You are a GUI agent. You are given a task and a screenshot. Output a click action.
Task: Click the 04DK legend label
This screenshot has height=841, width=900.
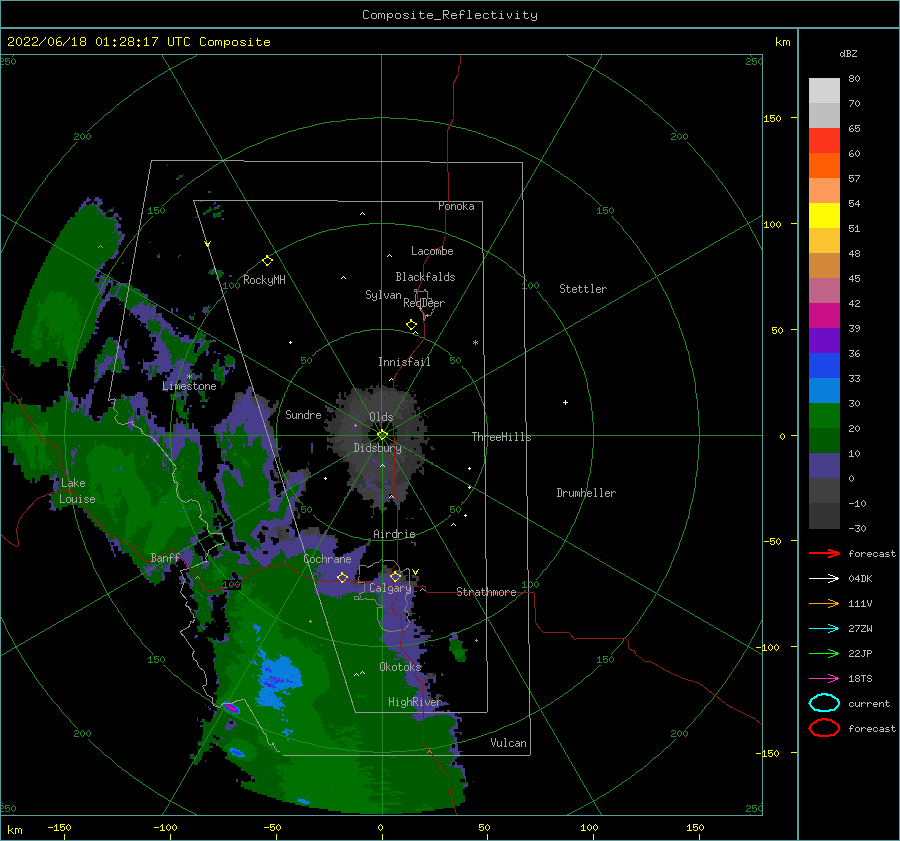pos(860,579)
